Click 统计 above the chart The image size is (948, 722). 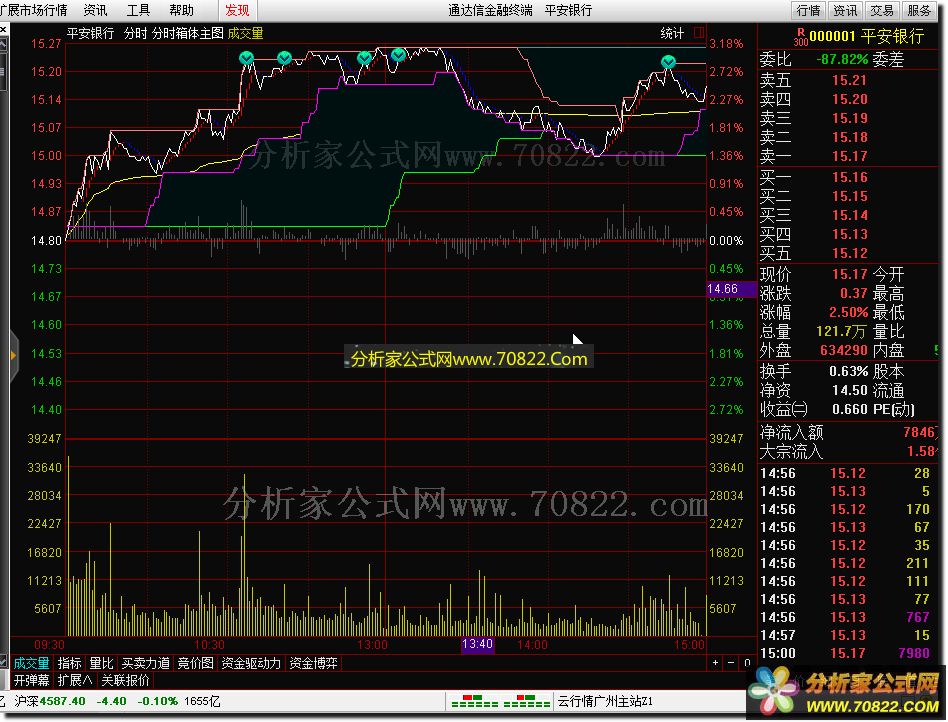672,33
